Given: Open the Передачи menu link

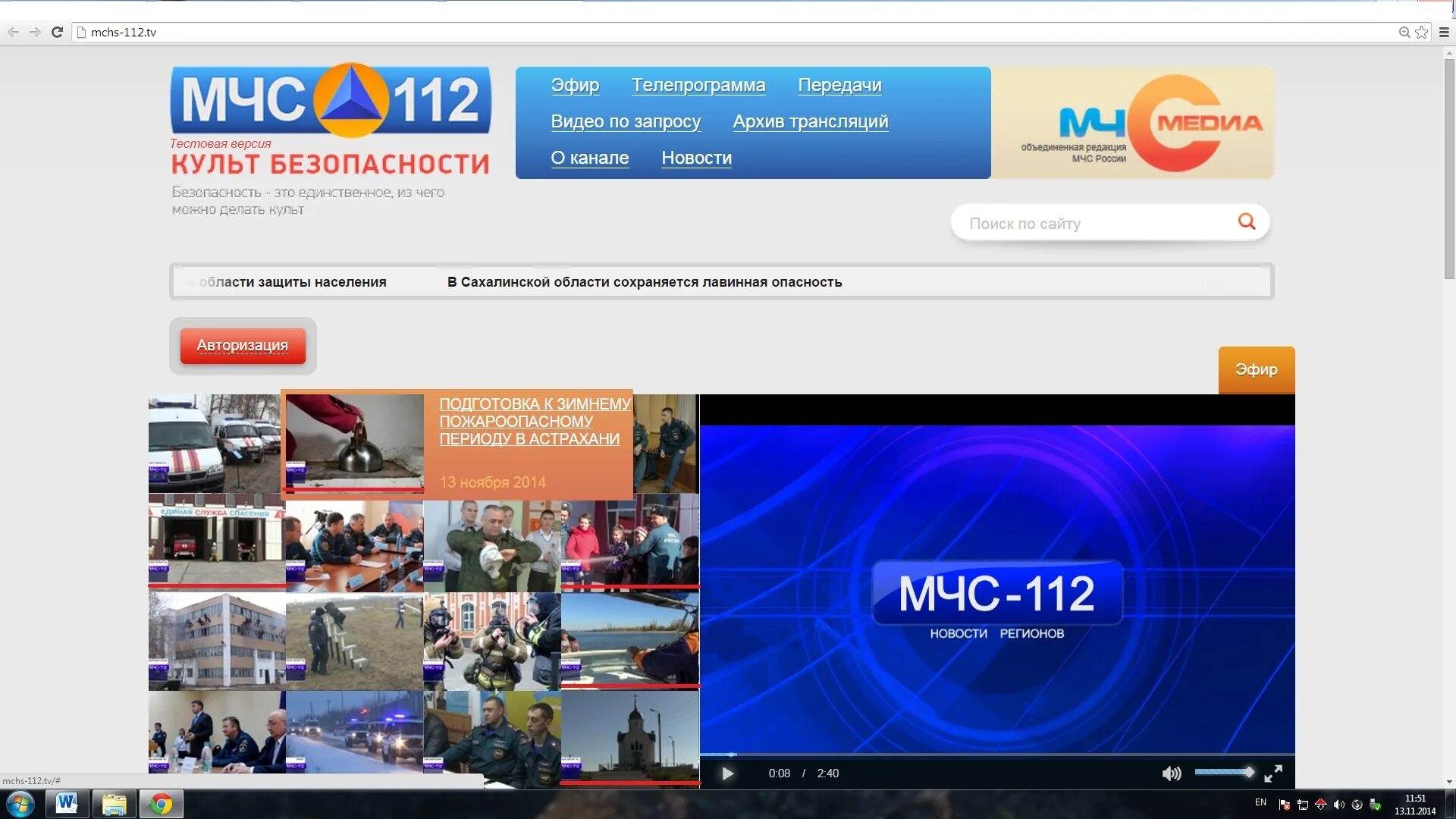Looking at the screenshot, I should tap(839, 85).
